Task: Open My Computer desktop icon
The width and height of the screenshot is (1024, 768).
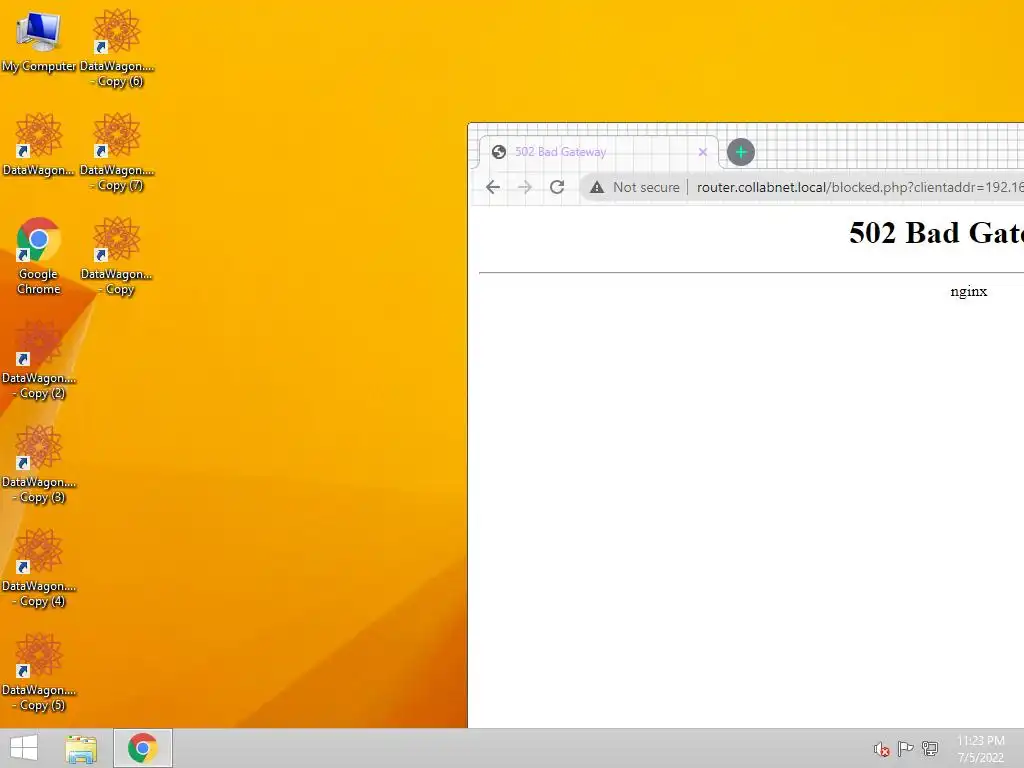Action: 39,41
